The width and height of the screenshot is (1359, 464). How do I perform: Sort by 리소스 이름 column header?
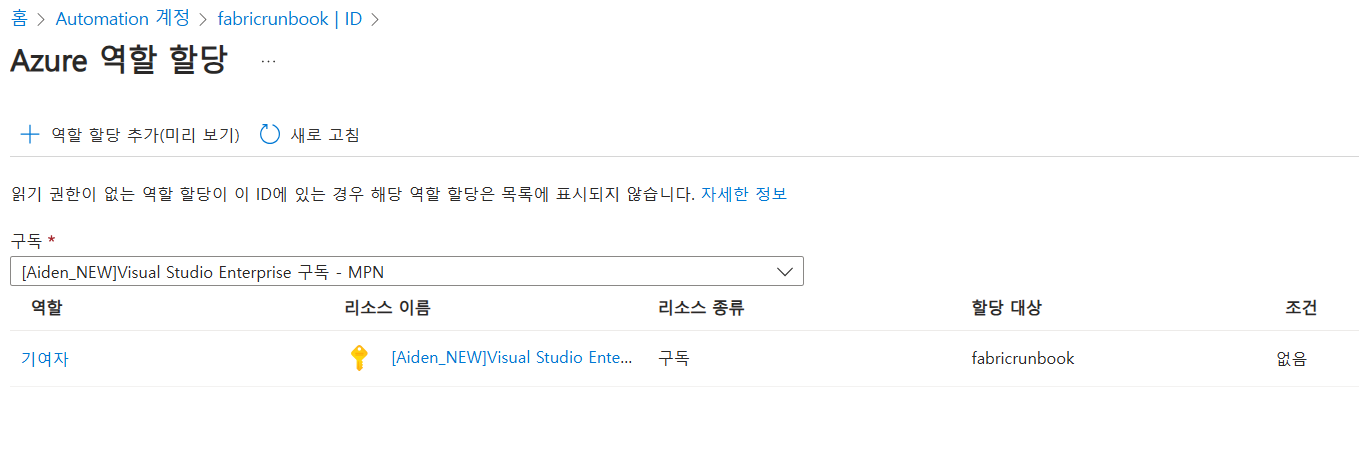(x=387, y=308)
